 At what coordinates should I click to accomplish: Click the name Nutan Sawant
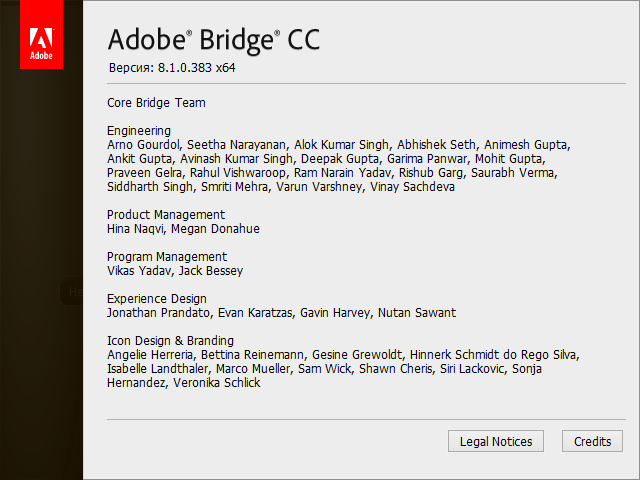417,312
